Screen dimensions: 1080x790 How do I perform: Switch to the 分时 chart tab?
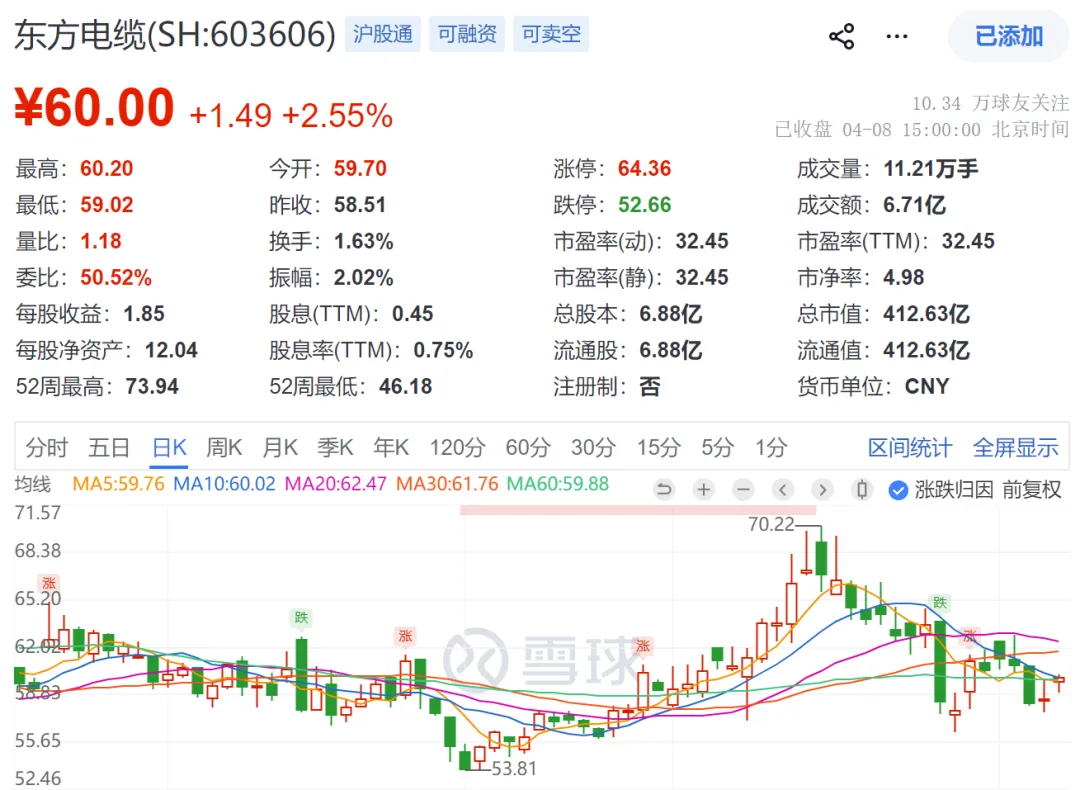click(47, 448)
